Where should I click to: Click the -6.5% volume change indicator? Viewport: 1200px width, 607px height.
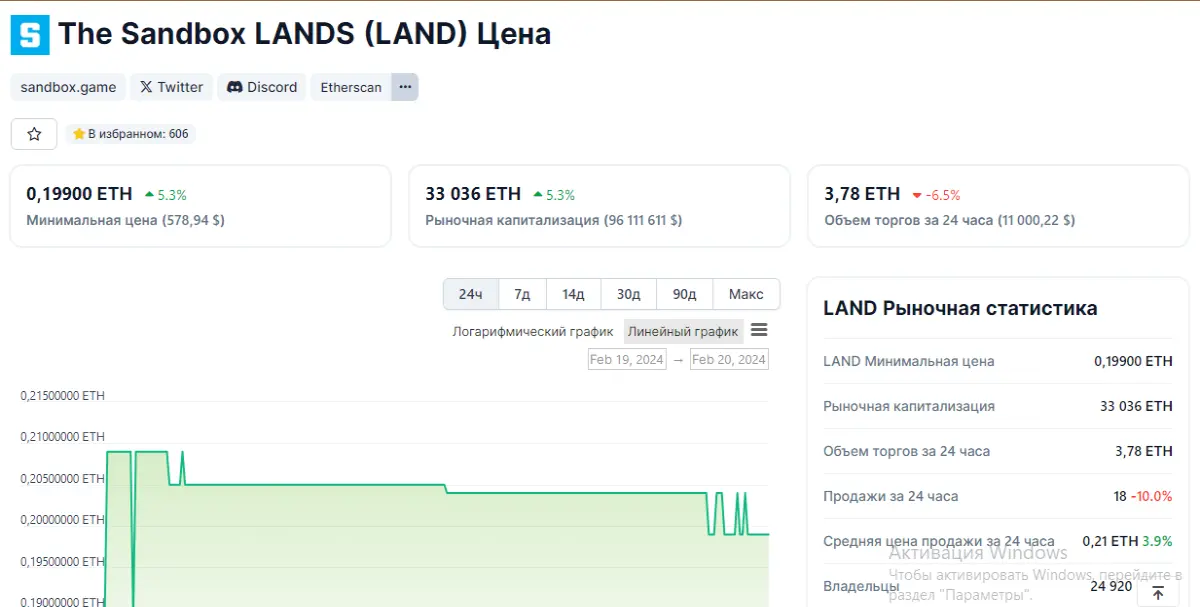pos(936,195)
